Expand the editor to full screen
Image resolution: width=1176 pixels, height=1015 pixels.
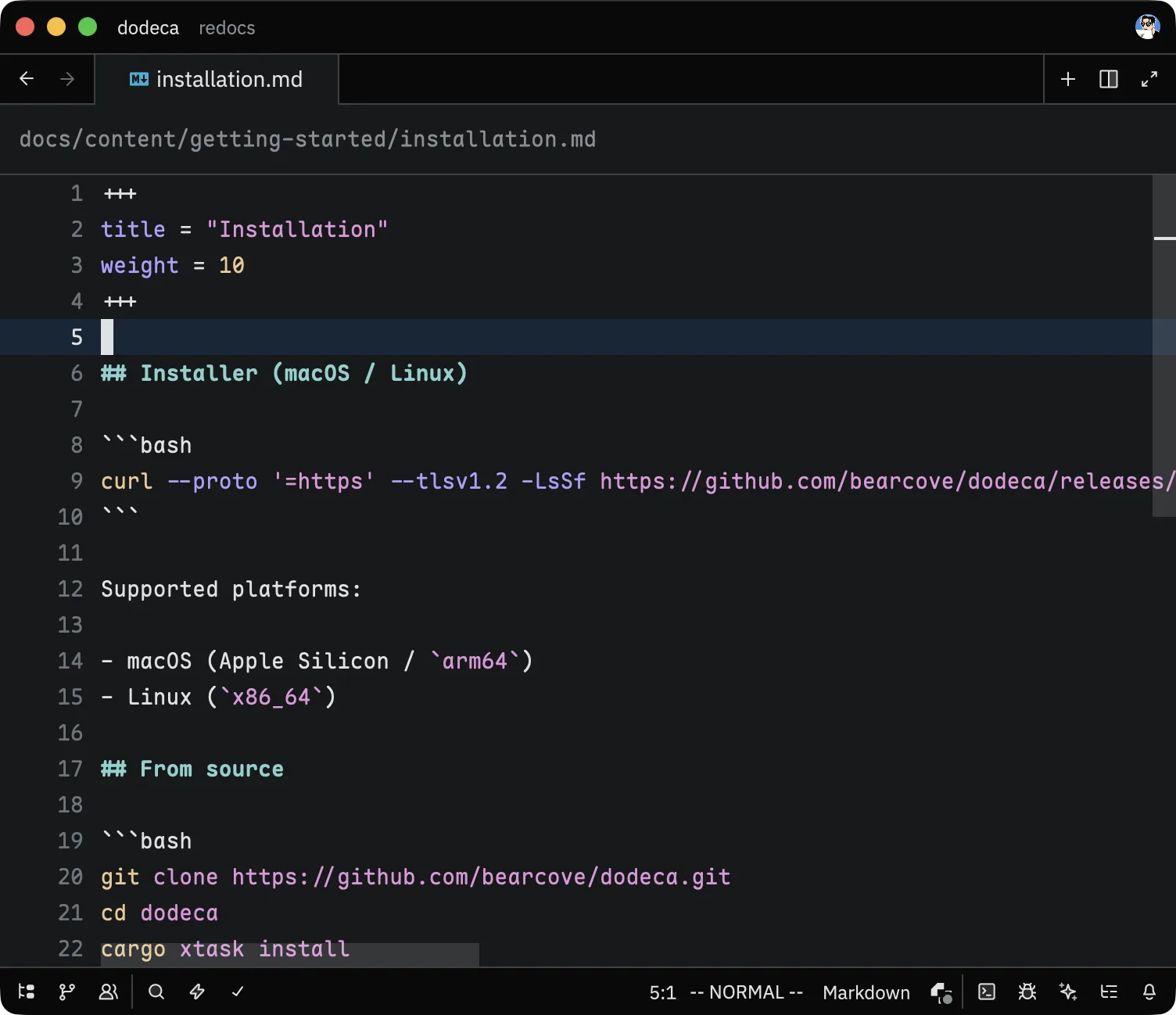click(x=1149, y=79)
